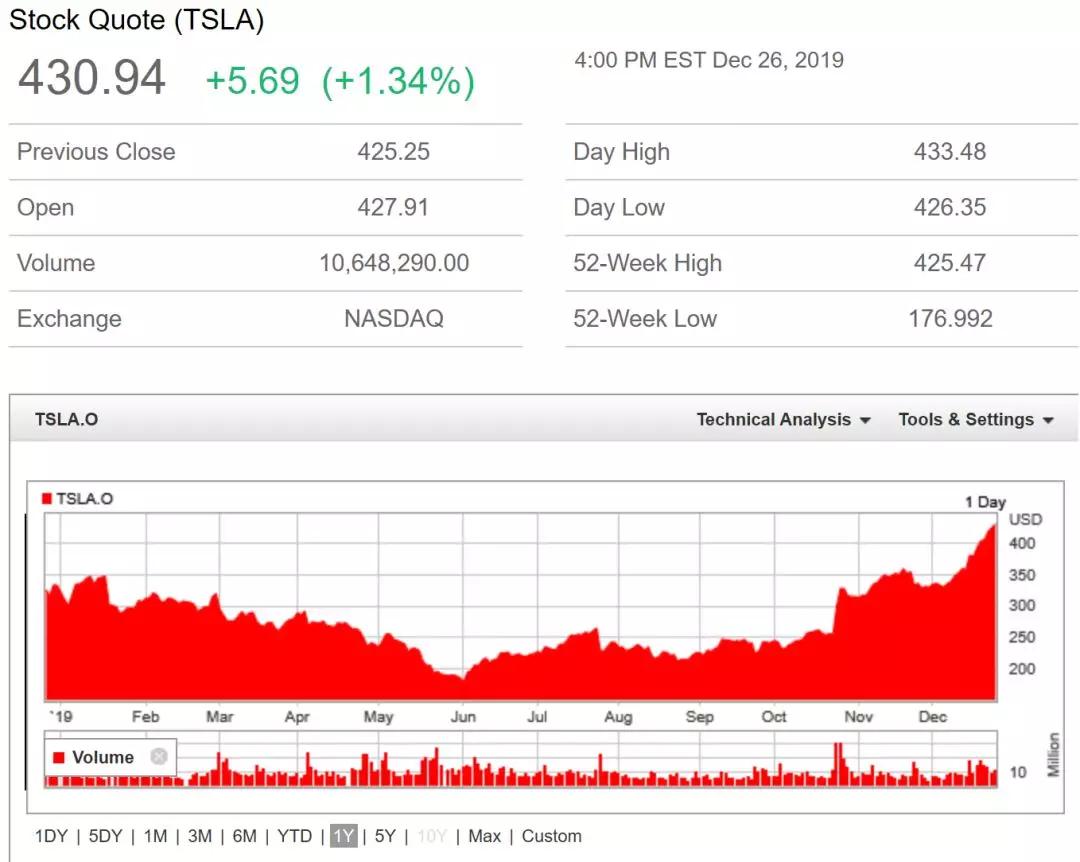The width and height of the screenshot is (1080, 862).
Task: Select the 3M time range
Action: [200, 836]
